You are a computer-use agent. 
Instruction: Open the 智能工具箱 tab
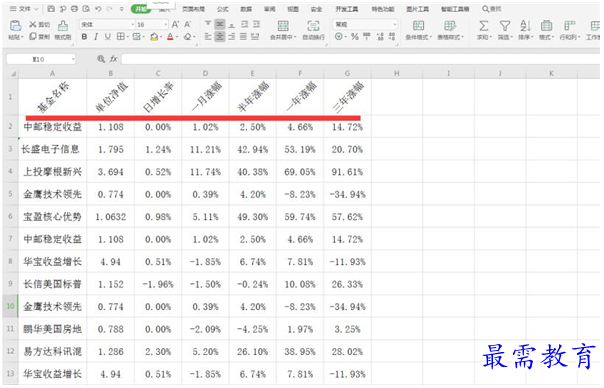pos(455,8)
